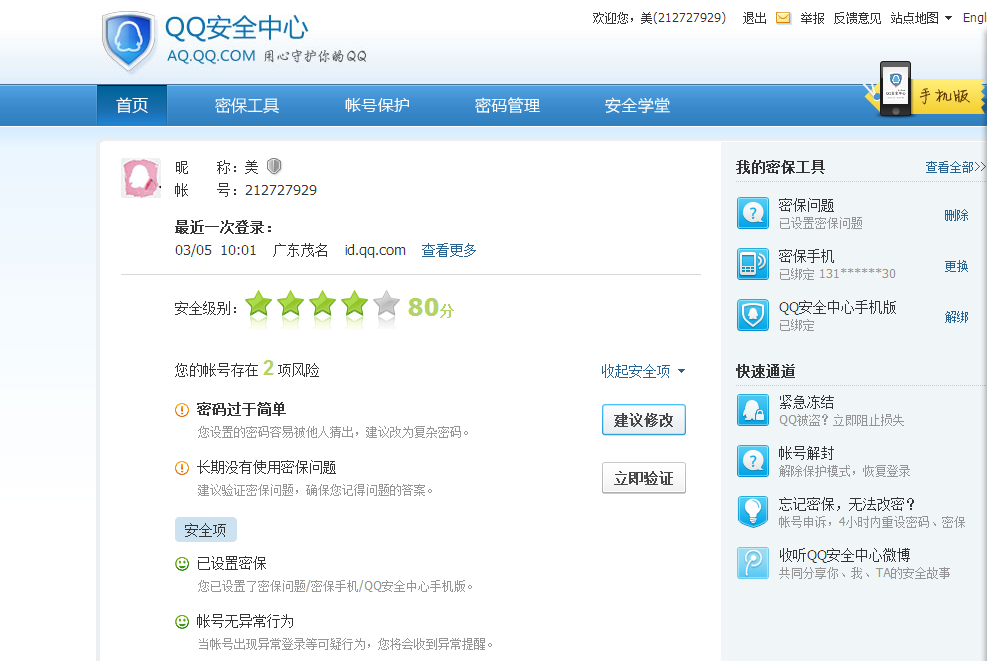
Task: Click the 快速通道 heading
Action: tap(765, 371)
